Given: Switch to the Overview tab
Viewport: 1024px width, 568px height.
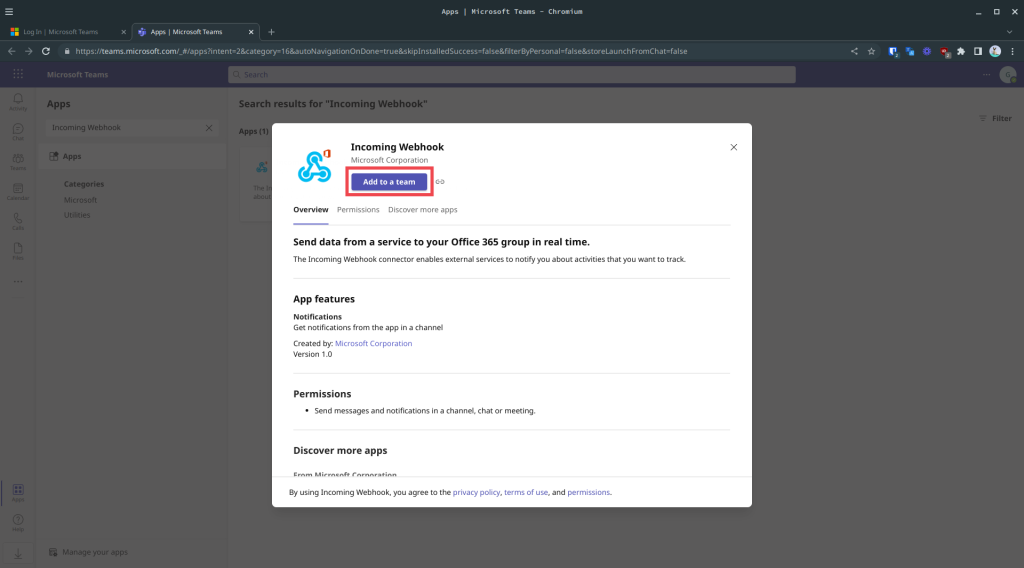Looking at the screenshot, I should pos(310,210).
